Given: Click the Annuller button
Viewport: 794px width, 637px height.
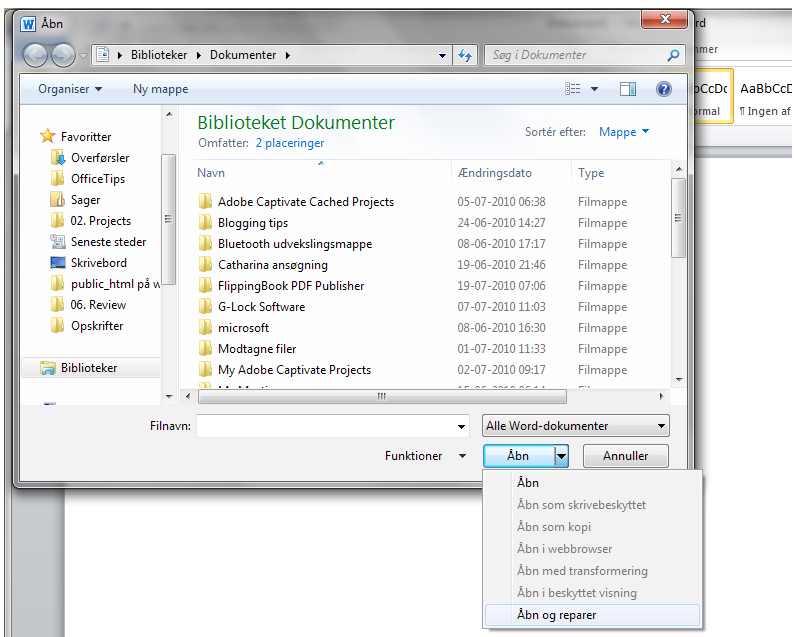Looking at the screenshot, I should pyautogui.click(x=625, y=456).
